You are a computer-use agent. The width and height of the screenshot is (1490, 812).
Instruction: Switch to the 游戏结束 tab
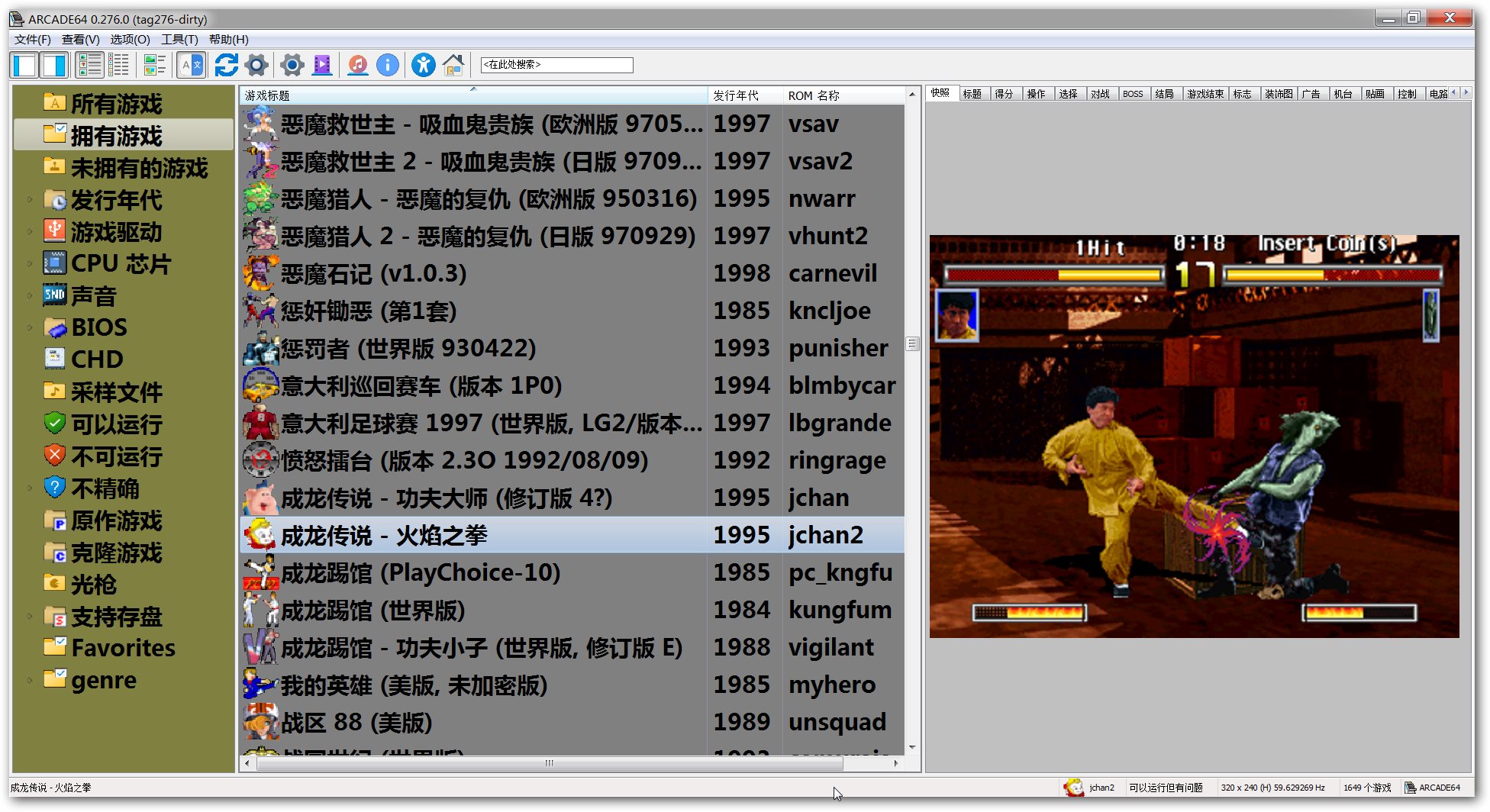pos(1205,94)
